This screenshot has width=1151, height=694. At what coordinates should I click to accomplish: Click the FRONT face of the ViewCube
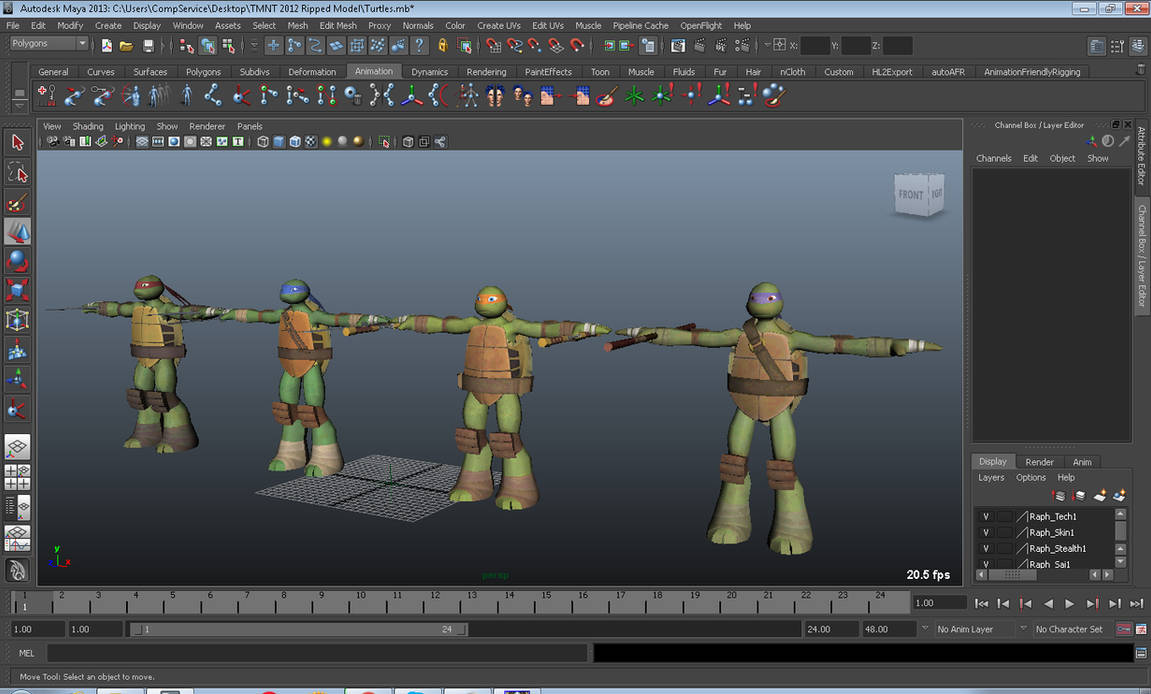pos(911,195)
